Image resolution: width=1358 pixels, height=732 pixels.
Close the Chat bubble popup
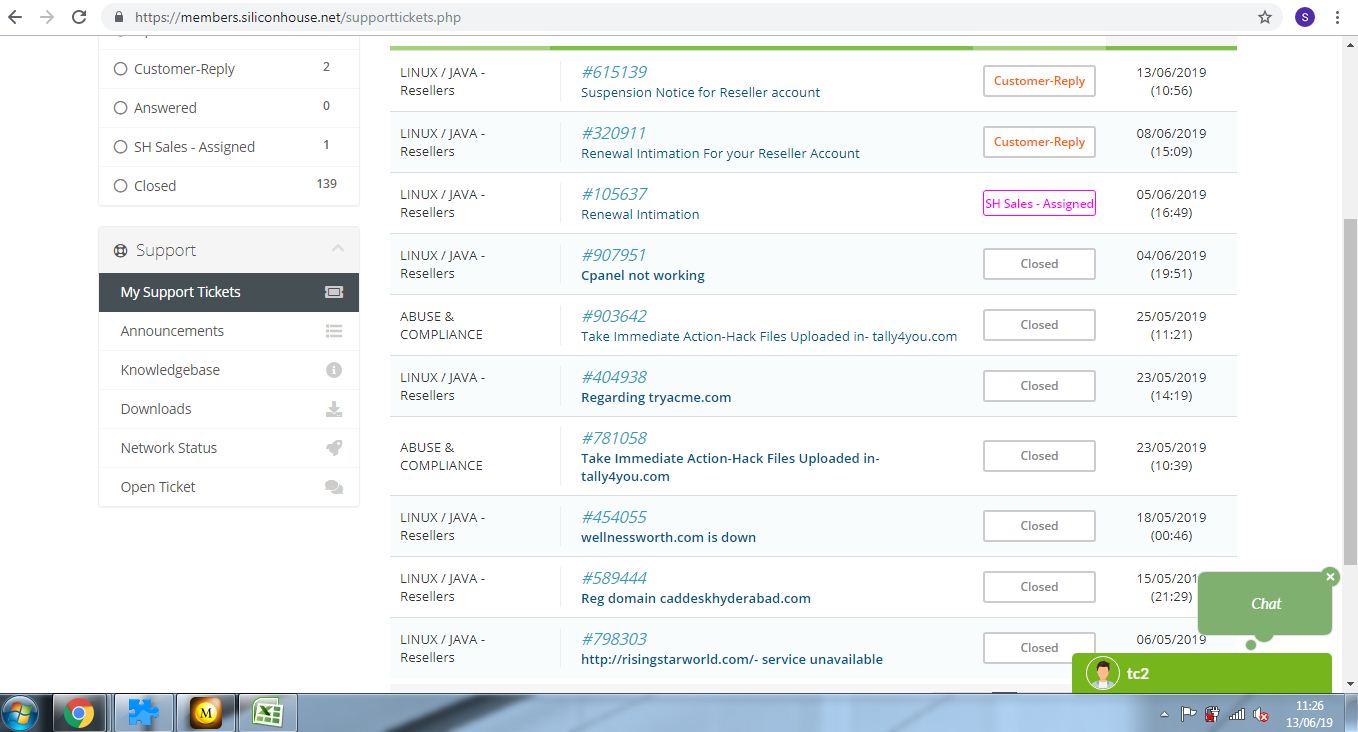pos(1330,576)
